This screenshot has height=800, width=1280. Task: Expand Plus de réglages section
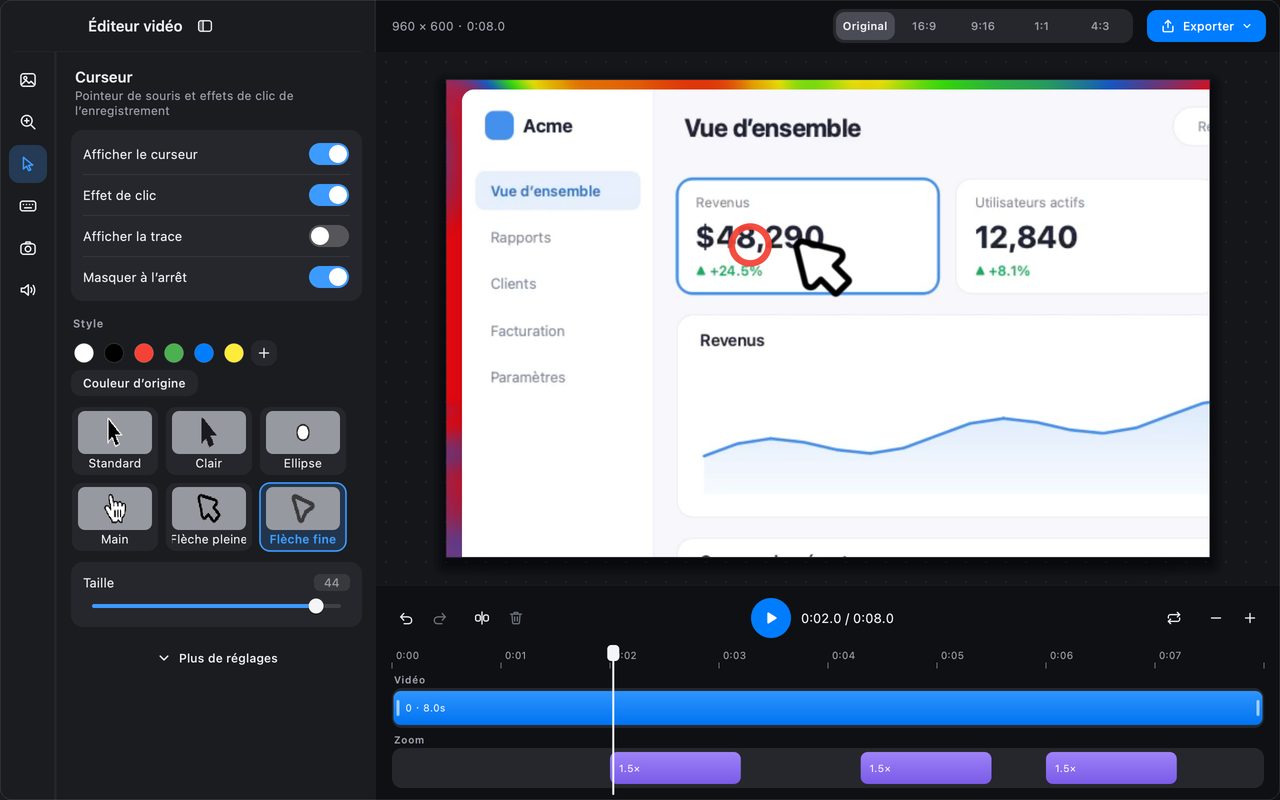[217, 658]
